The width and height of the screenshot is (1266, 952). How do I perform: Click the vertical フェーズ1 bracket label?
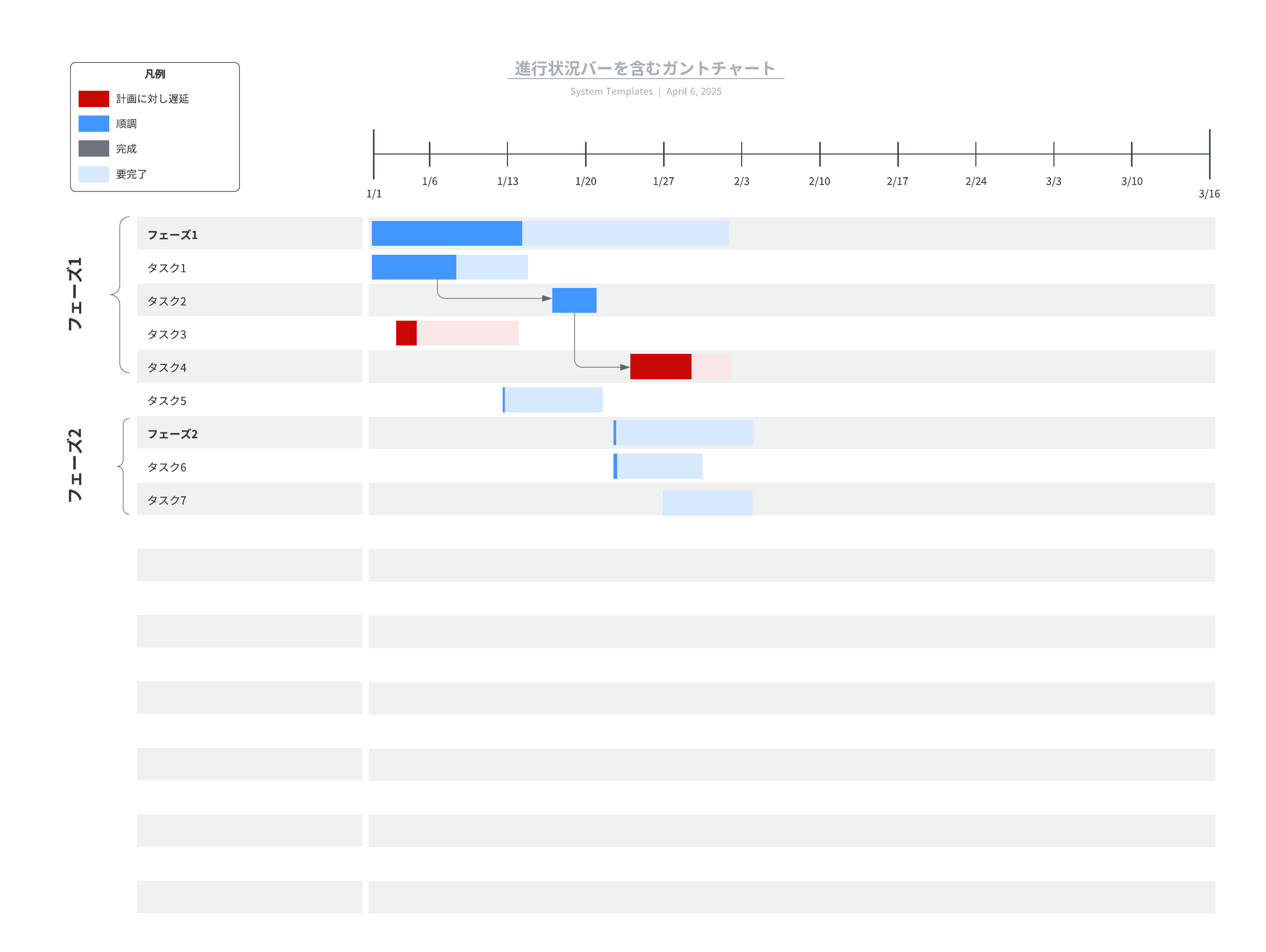(x=75, y=293)
